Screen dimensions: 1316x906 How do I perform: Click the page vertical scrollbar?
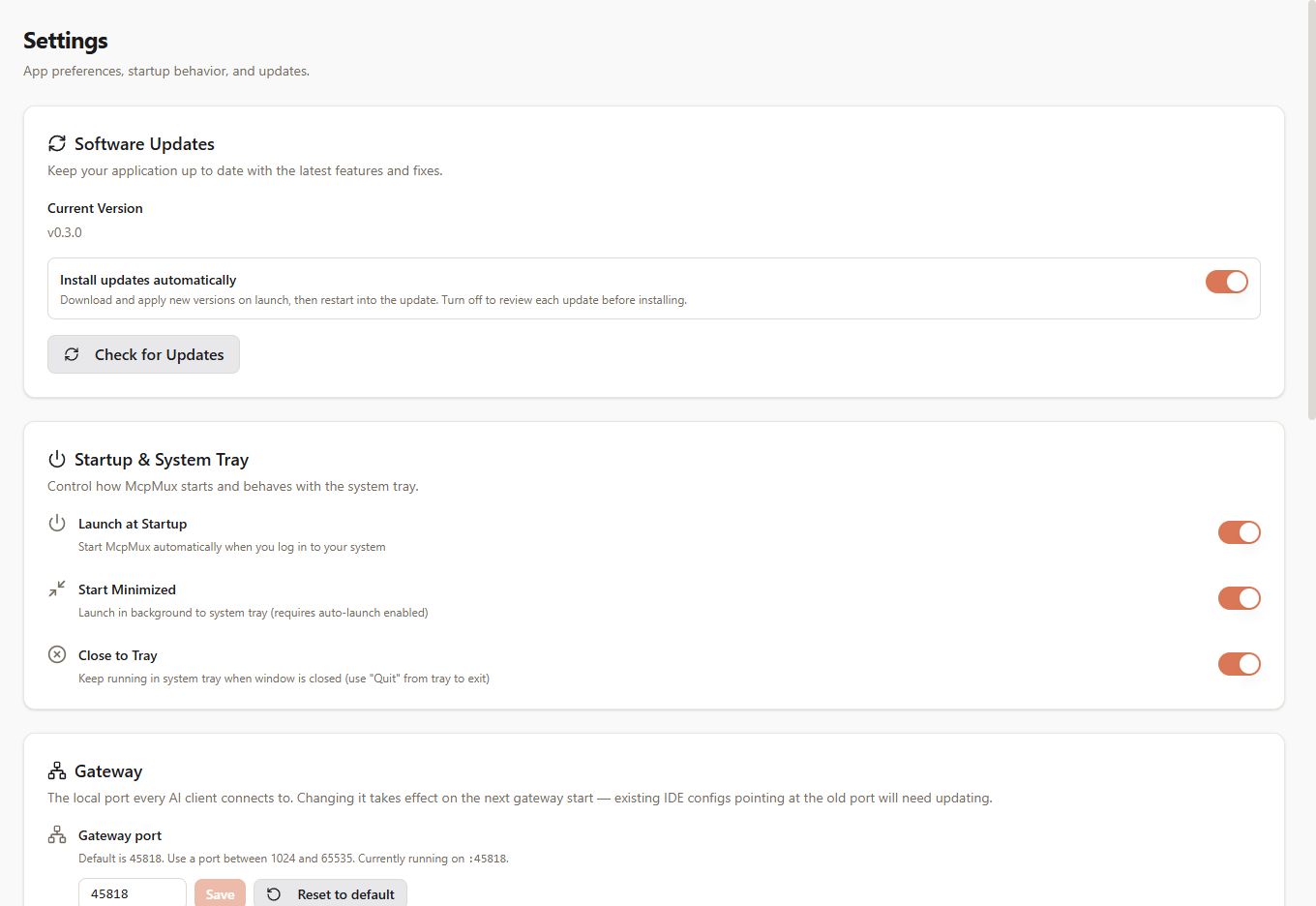click(1311, 209)
